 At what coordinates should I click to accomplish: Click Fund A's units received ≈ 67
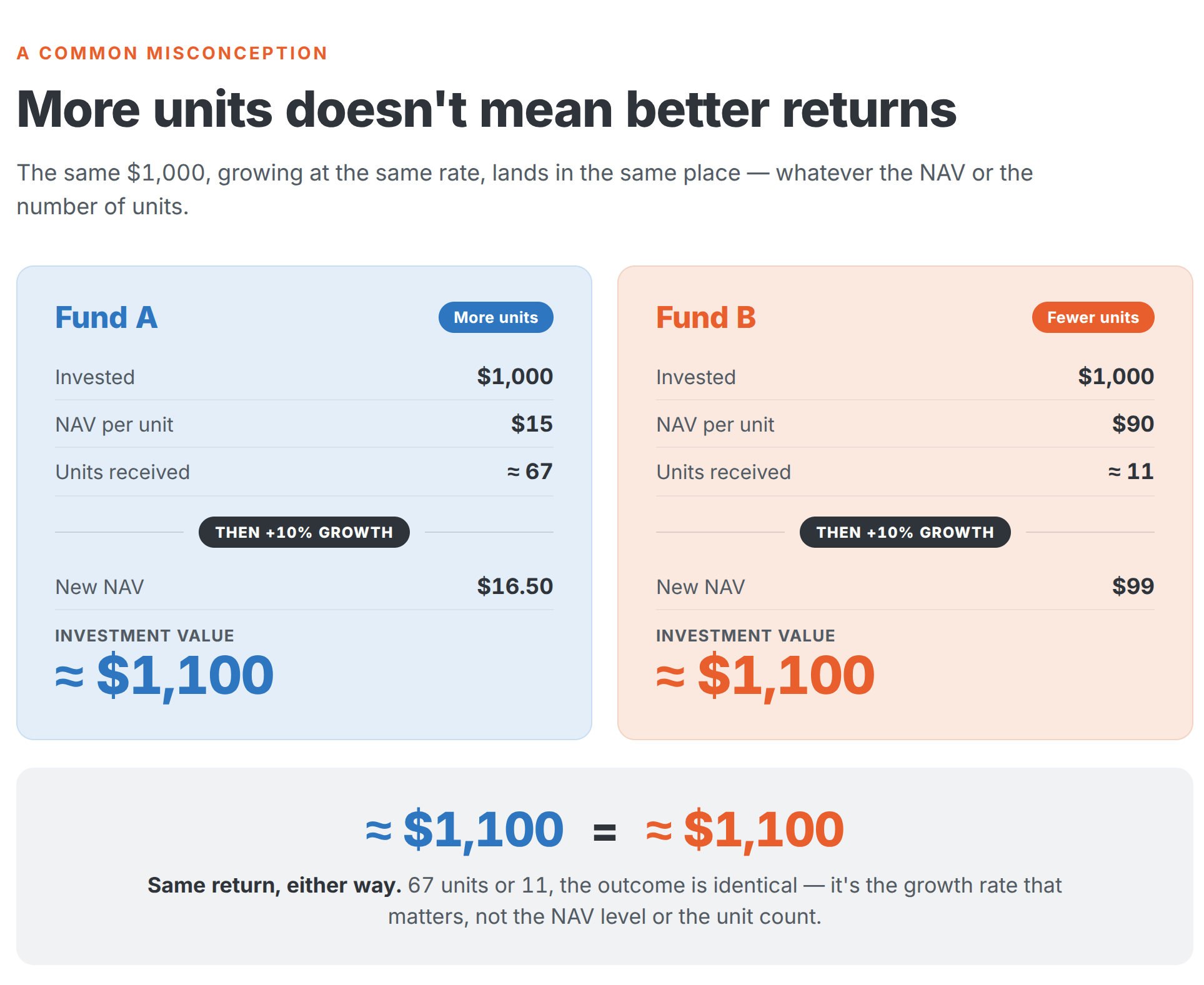[530, 472]
